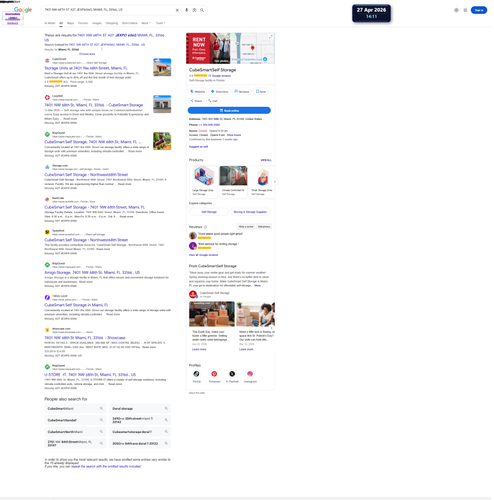
Task: Select the All results tab
Action: 61,23
